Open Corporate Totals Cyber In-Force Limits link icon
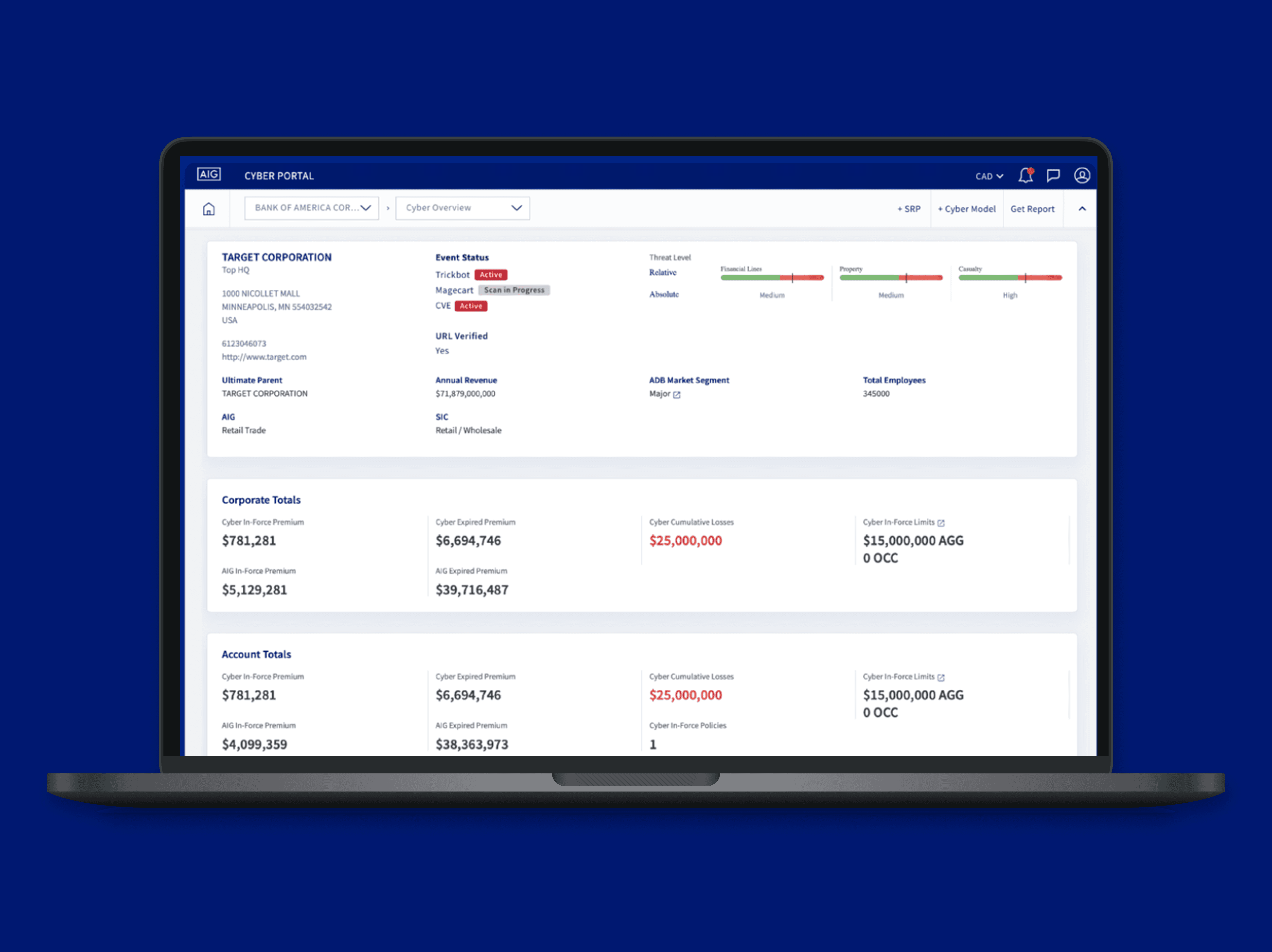This screenshot has height=952, width=1272. [x=941, y=523]
